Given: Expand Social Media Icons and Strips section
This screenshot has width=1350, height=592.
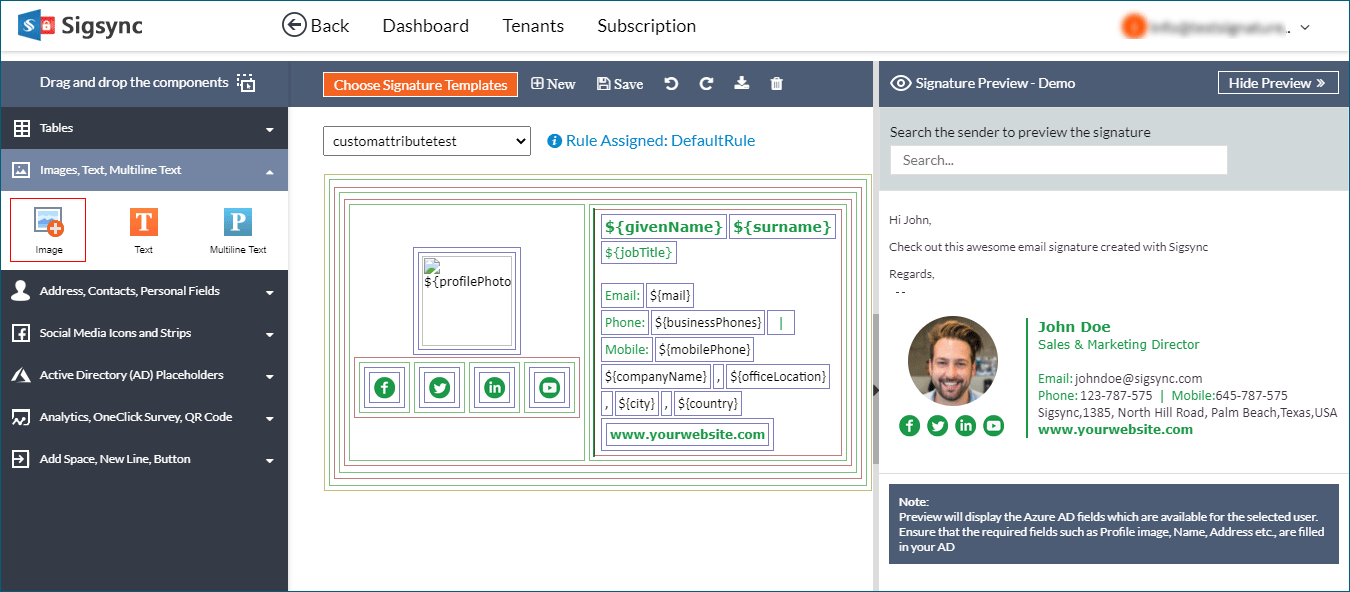Looking at the screenshot, I should coord(144,333).
